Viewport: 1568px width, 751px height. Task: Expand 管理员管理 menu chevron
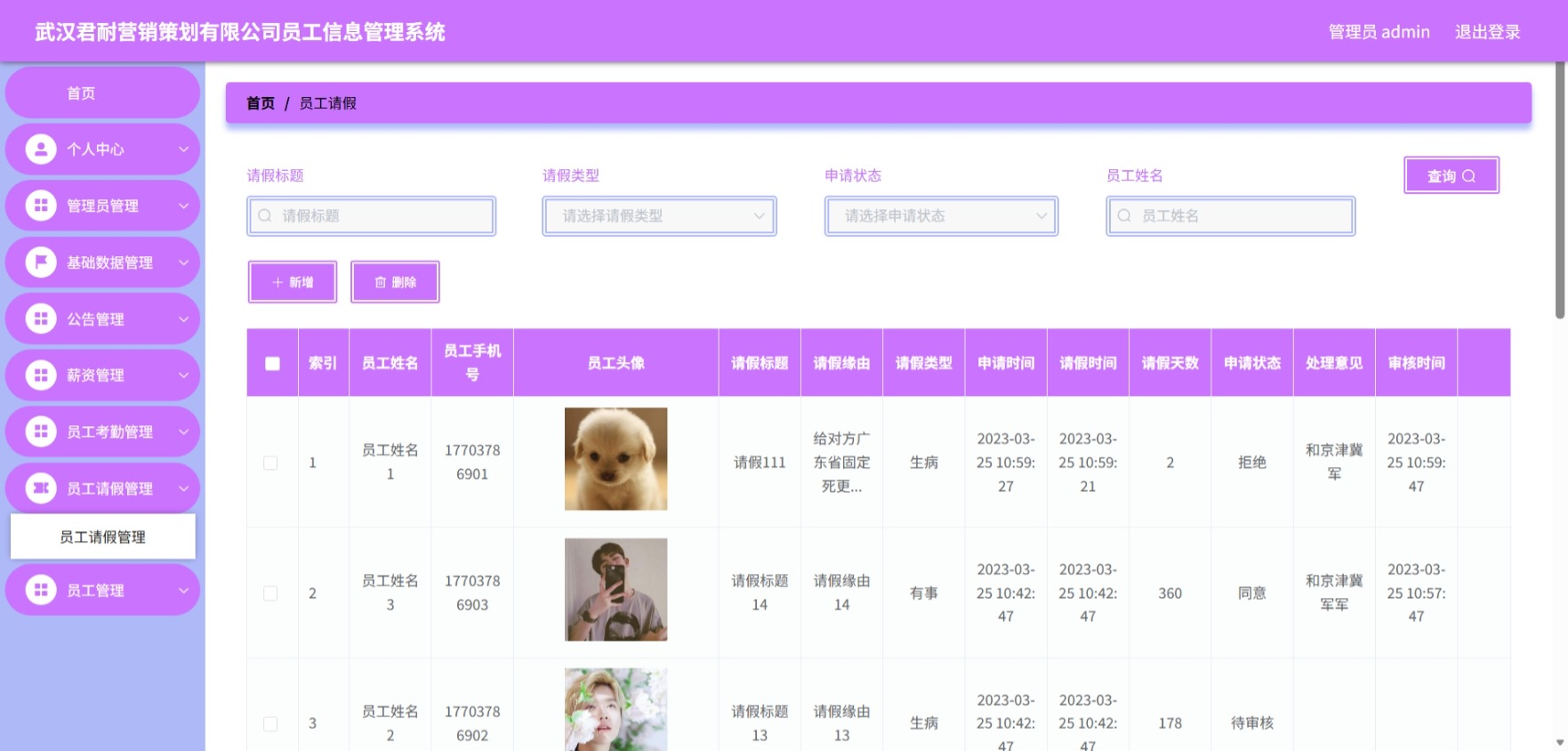(x=183, y=206)
